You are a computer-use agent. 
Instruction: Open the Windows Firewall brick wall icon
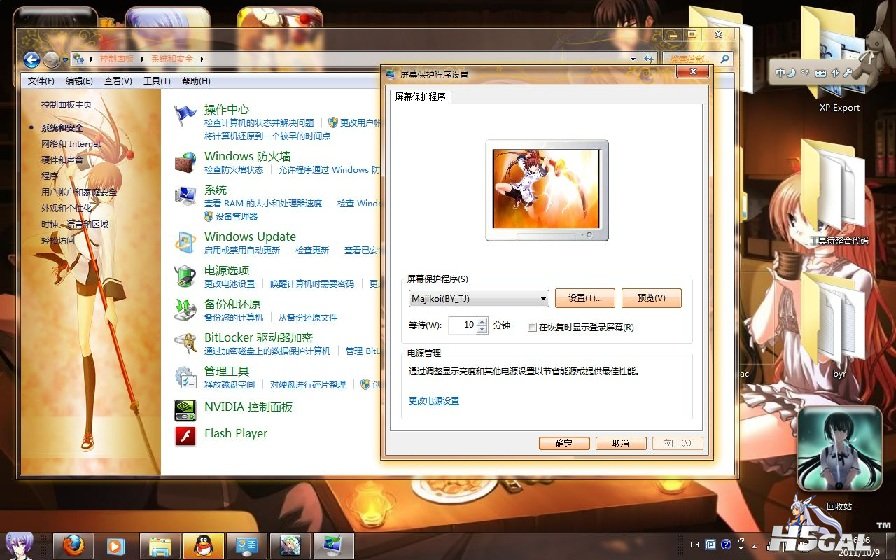tap(185, 162)
